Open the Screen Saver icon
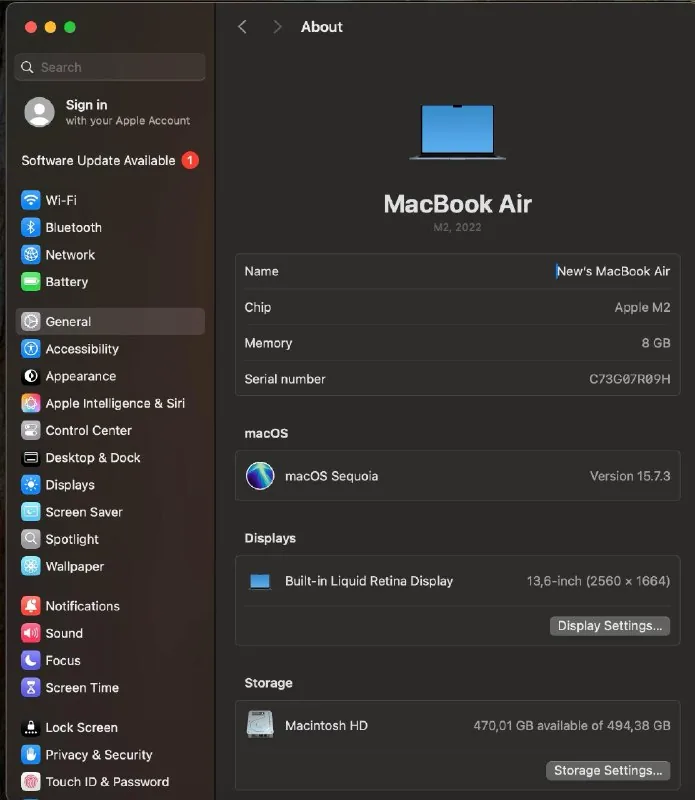 pos(31,512)
